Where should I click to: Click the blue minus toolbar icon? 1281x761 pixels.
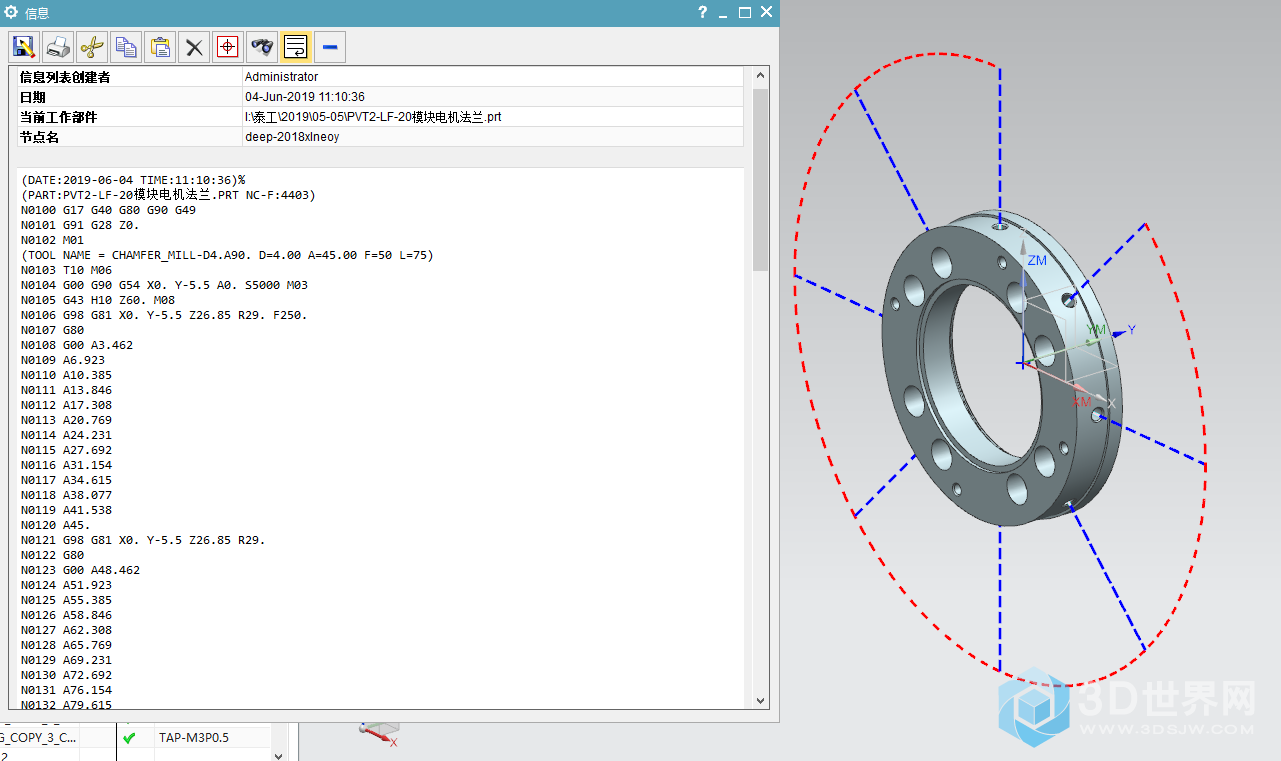tap(330, 46)
